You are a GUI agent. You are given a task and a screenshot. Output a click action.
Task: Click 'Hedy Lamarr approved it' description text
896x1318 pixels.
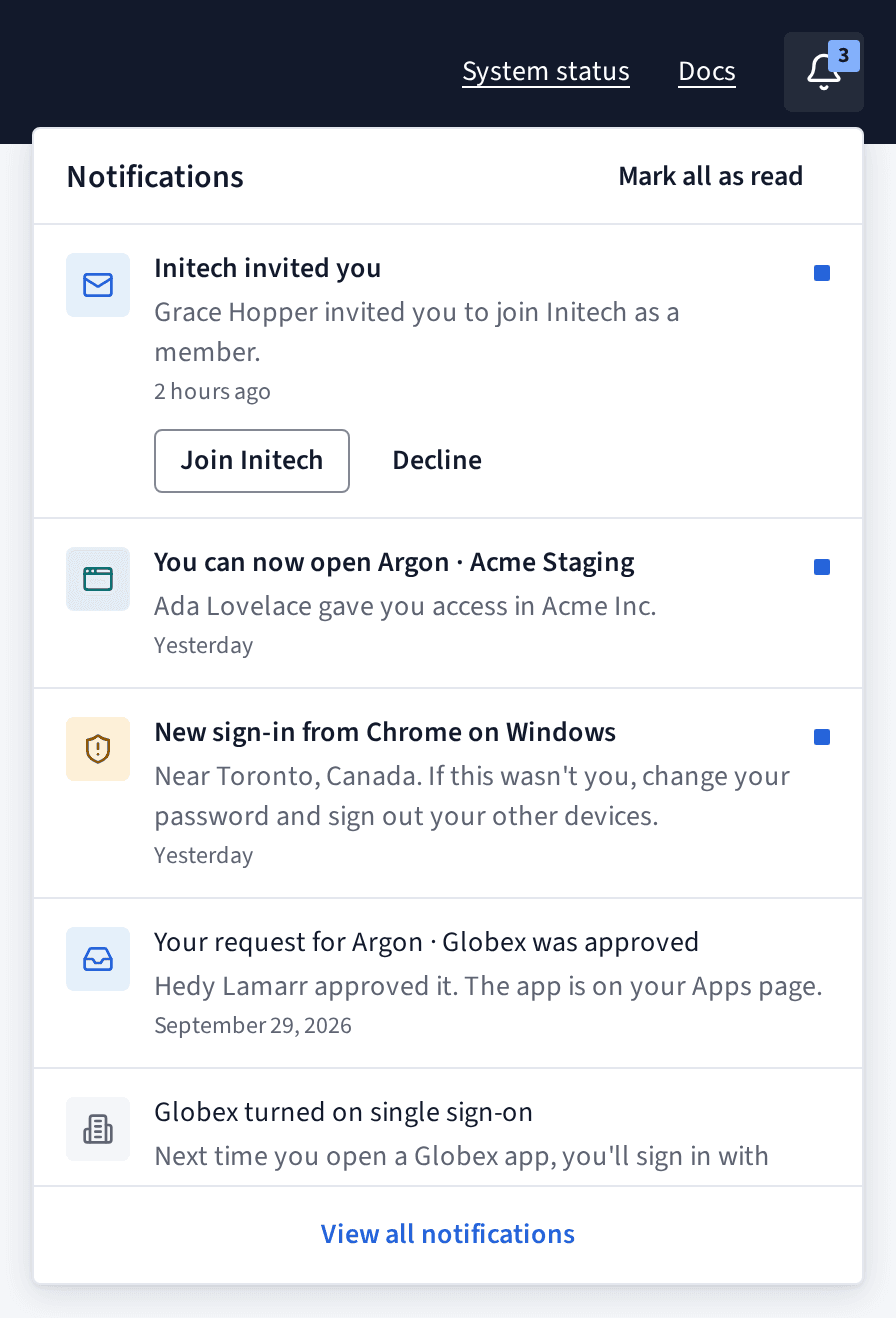point(488,987)
